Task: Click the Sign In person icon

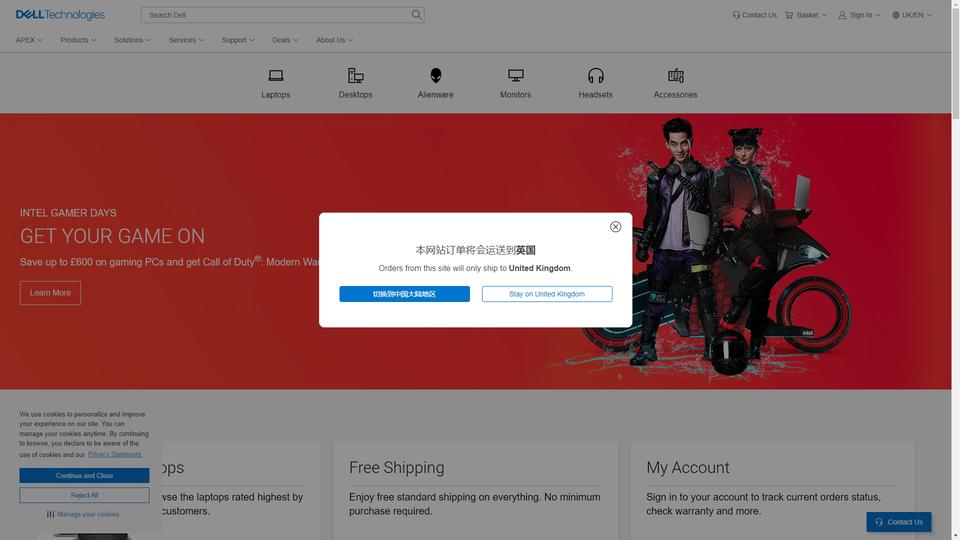Action: [x=842, y=15]
